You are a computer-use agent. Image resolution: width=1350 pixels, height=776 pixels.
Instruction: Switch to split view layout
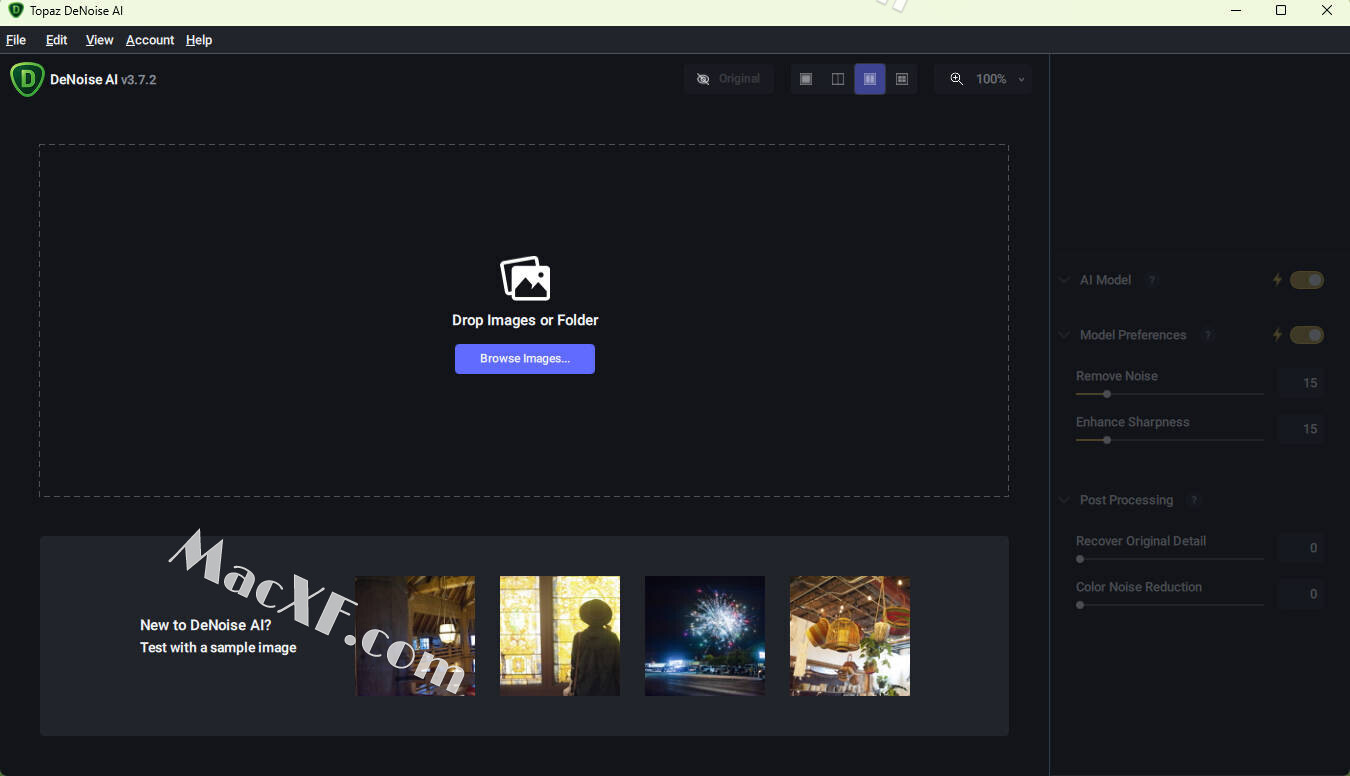(x=838, y=79)
